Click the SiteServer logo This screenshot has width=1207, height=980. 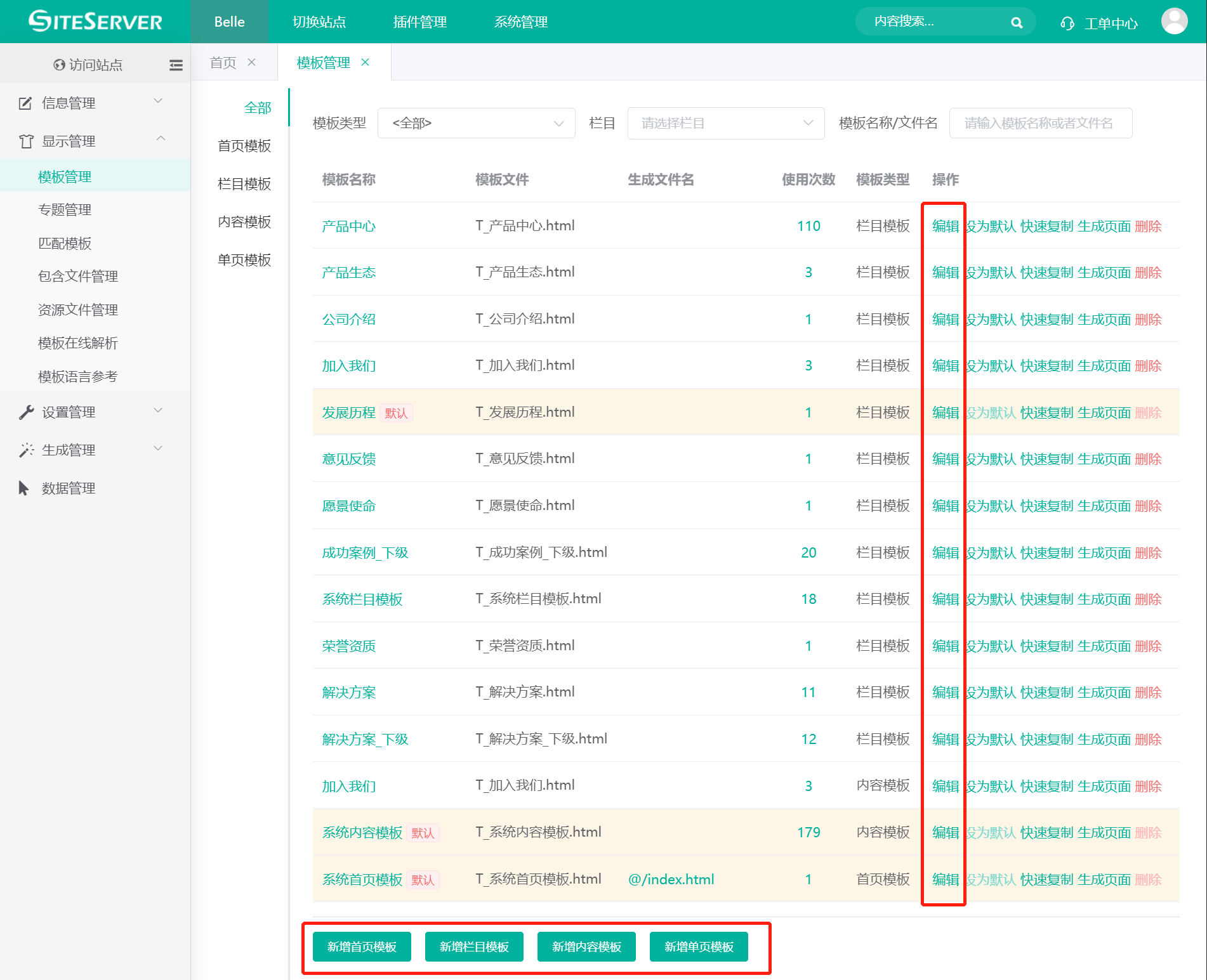point(95,22)
